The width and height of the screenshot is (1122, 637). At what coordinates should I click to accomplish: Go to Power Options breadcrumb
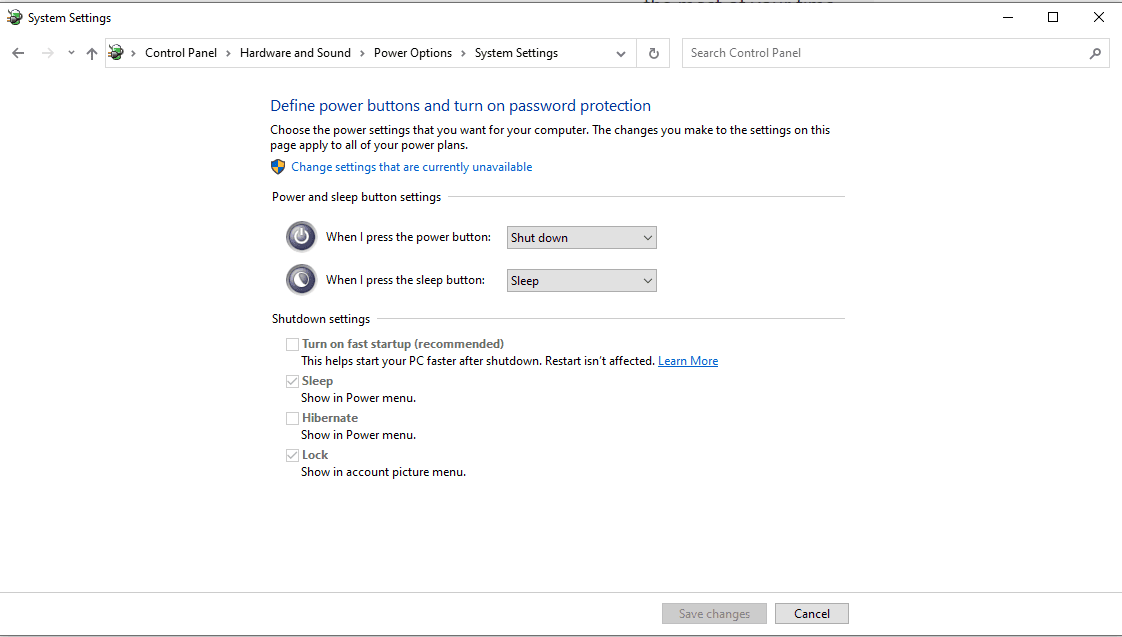point(413,53)
